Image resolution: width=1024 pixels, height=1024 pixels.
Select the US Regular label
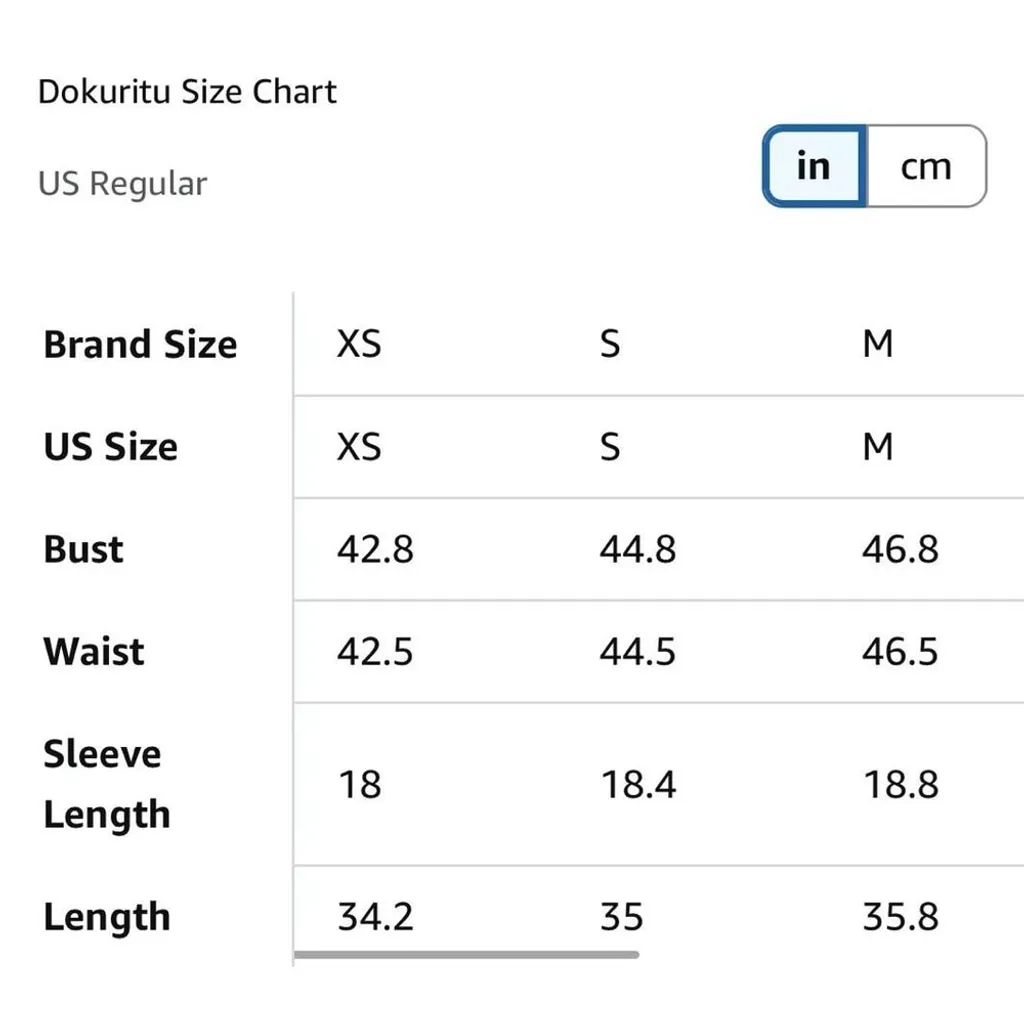point(122,184)
